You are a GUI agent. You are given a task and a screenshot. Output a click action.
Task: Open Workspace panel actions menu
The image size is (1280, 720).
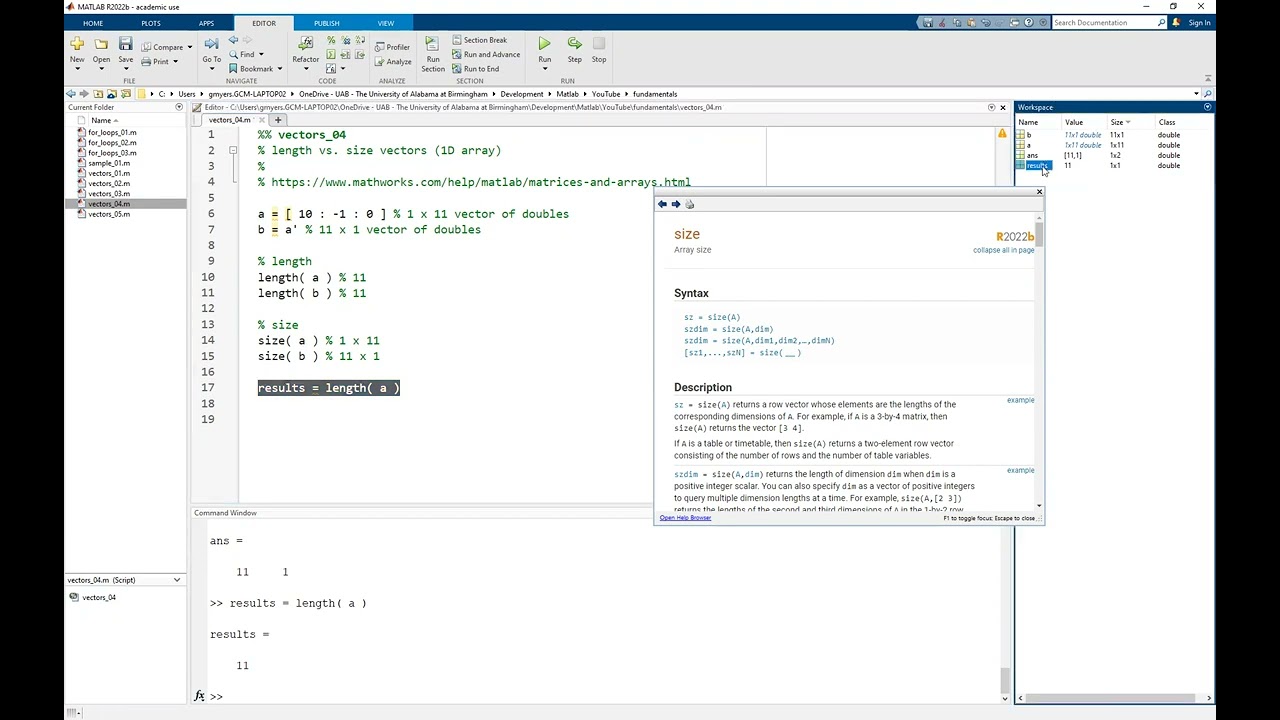[1207, 107]
